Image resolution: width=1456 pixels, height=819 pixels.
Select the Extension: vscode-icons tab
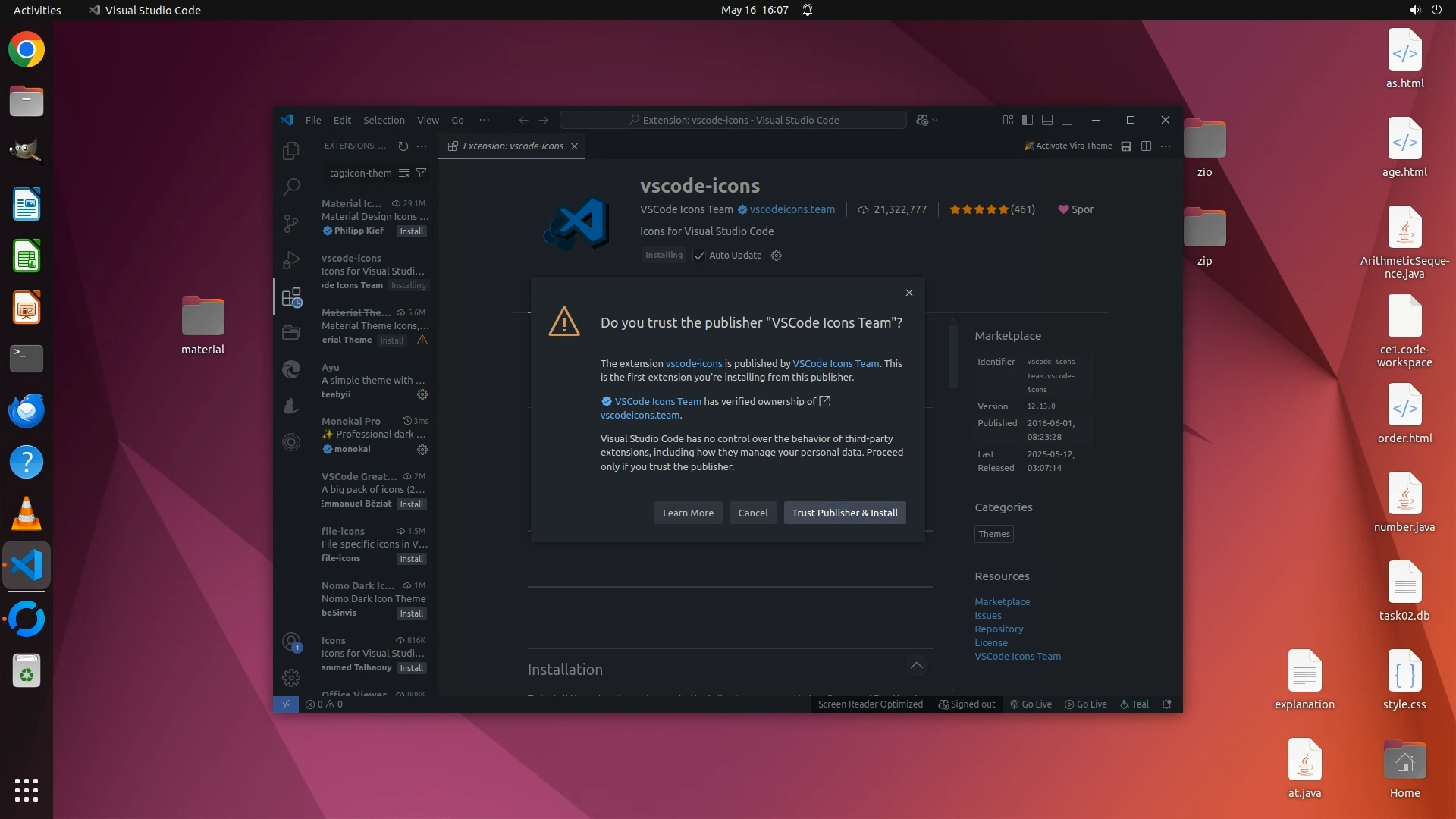[513, 146]
